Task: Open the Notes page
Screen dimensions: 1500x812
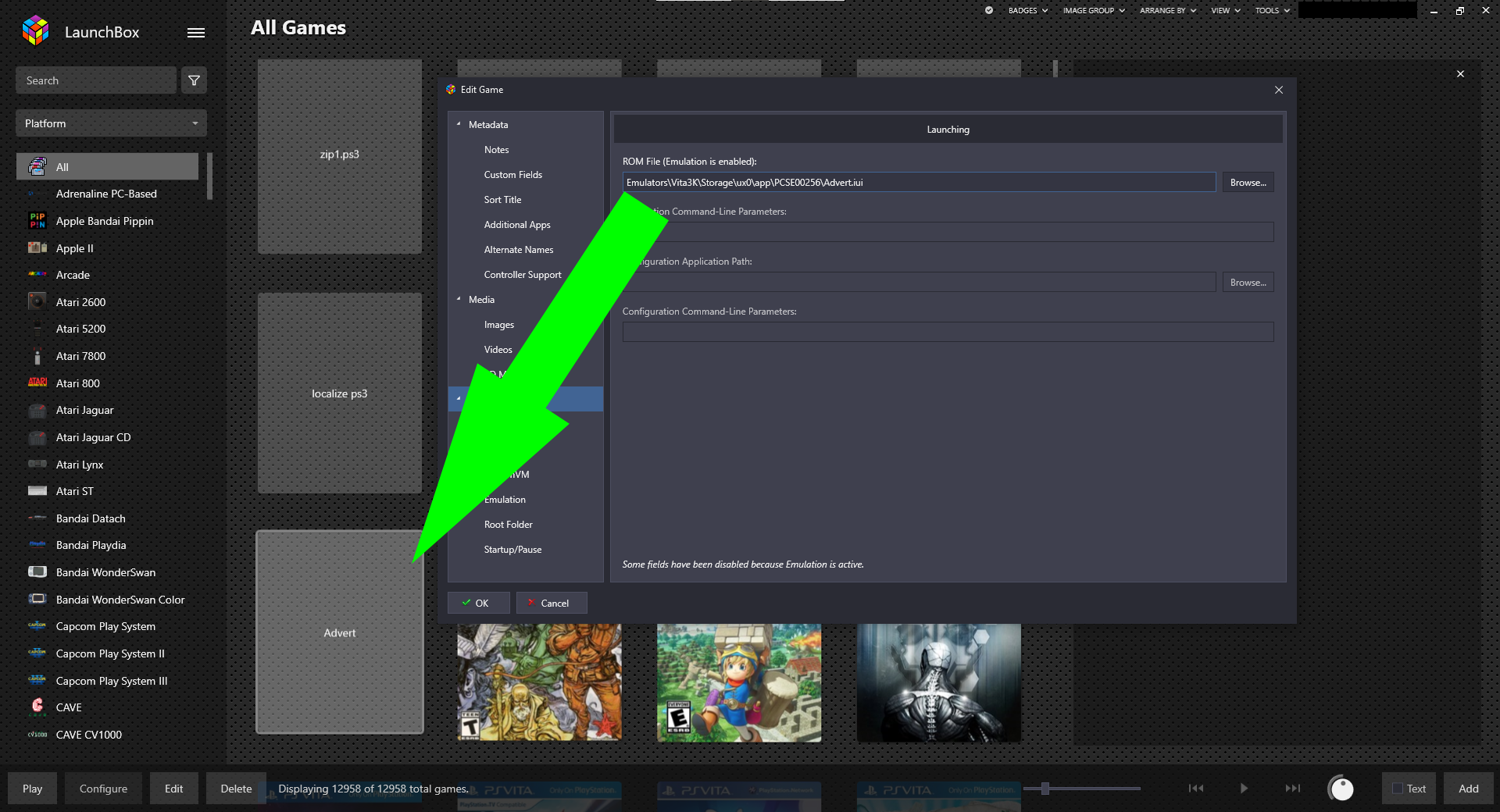Action: click(496, 150)
